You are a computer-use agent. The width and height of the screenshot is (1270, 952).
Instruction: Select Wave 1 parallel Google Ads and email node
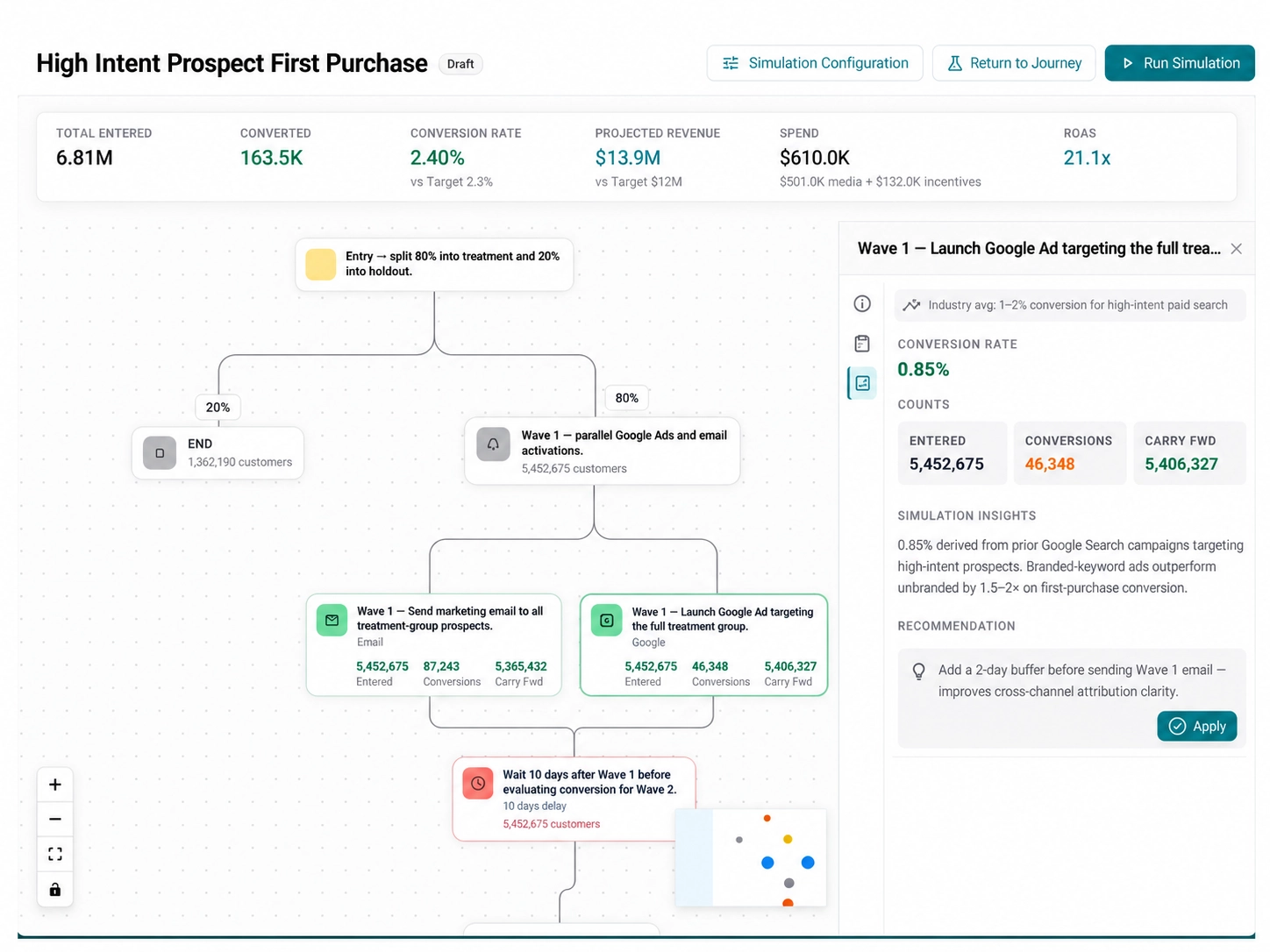coord(602,451)
